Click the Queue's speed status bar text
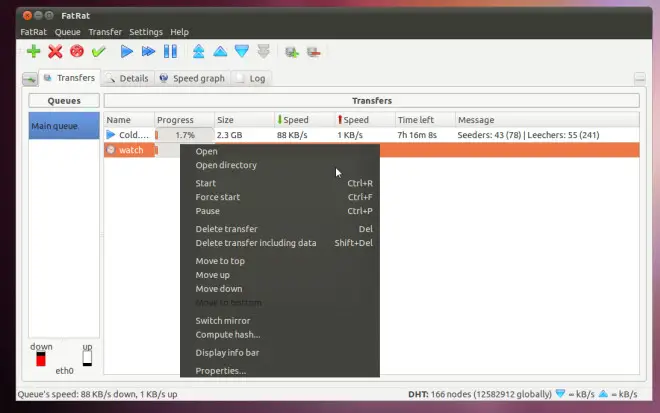The height and width of the screenshot is (413, 660). pyautogui.click(x=97, y=394)
